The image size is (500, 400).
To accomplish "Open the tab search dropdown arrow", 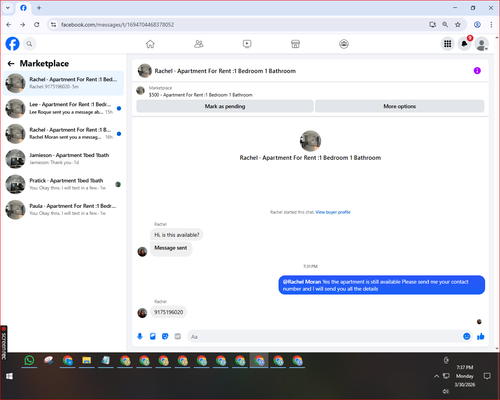I will pyautogui.click(x=8, y=8).
